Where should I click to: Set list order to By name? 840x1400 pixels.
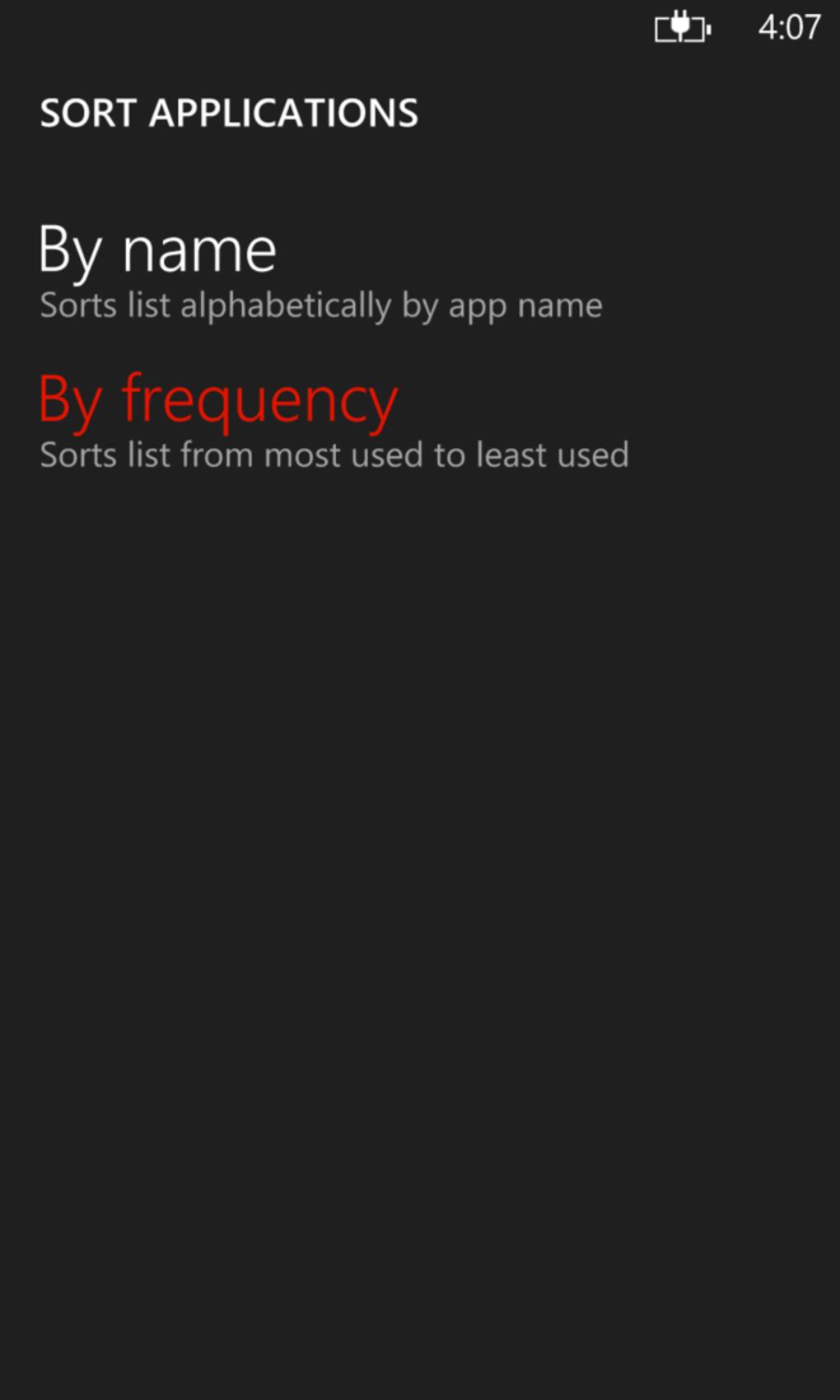(x=157, y=250)
